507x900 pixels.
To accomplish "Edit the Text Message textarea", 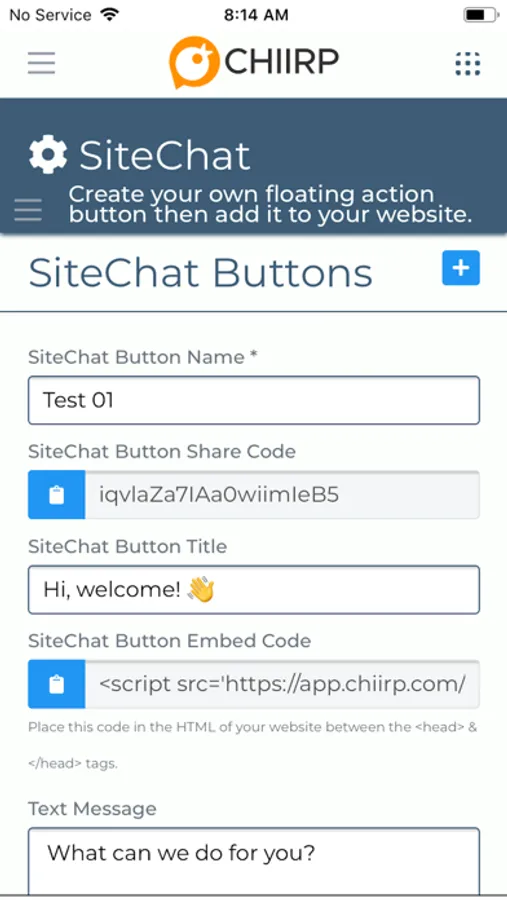I will click(254, 861).
